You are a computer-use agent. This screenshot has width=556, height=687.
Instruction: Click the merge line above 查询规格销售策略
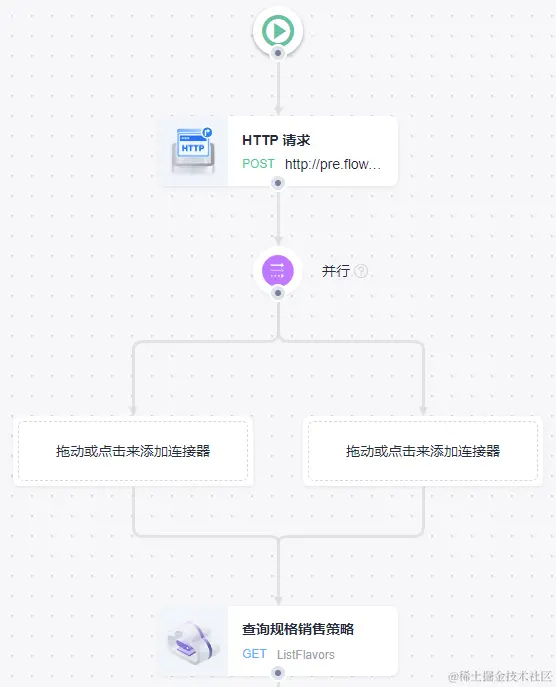(278, 571)
